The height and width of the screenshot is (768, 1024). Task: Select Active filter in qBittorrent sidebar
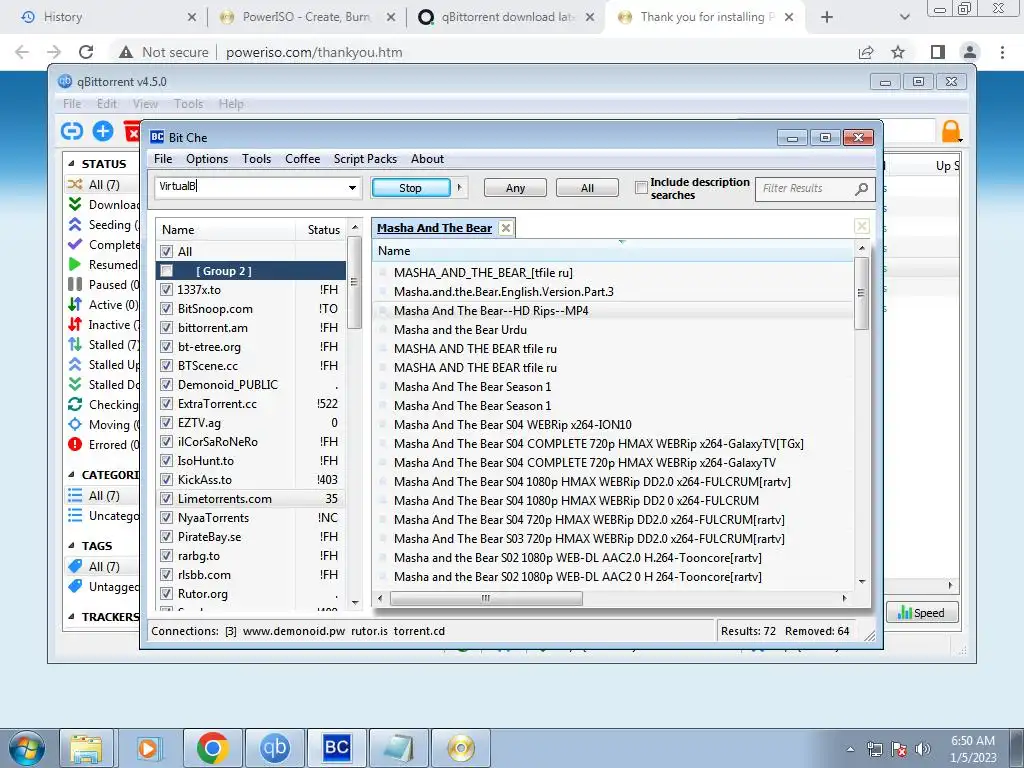pyautogui.click(x=103, y=304)
